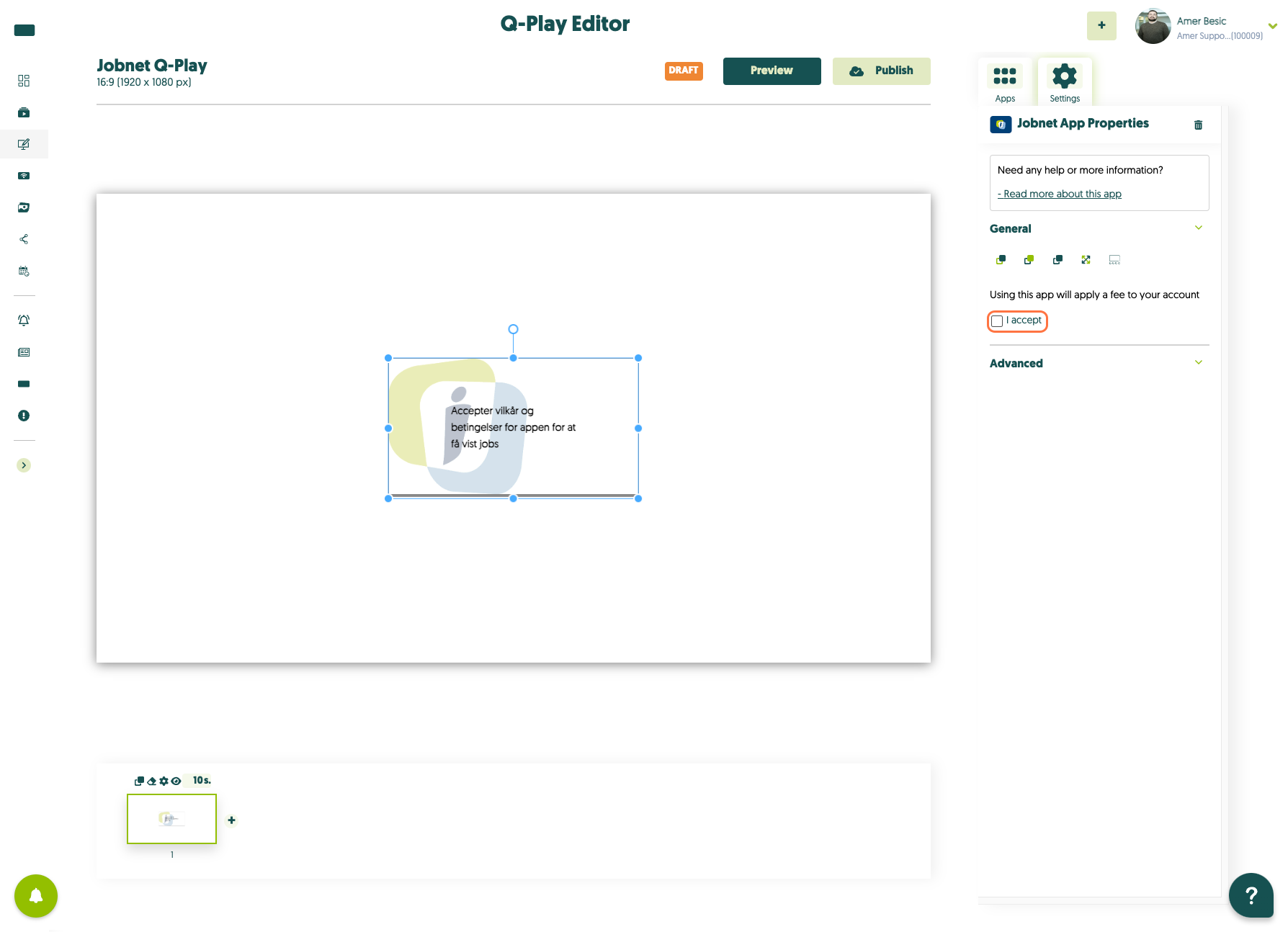1288x932 pixels.
Task: Select slide 1 thumbnail
Action: coord(171,819)
